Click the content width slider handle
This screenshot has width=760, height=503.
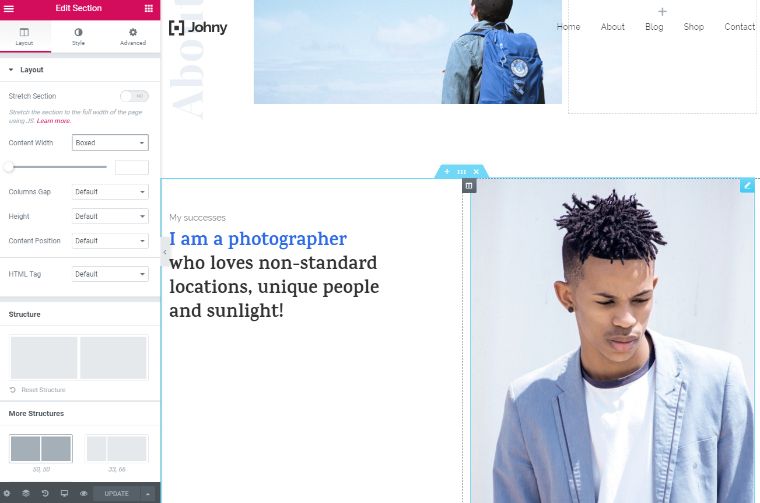pyautogui.click(x=9, y=167)
